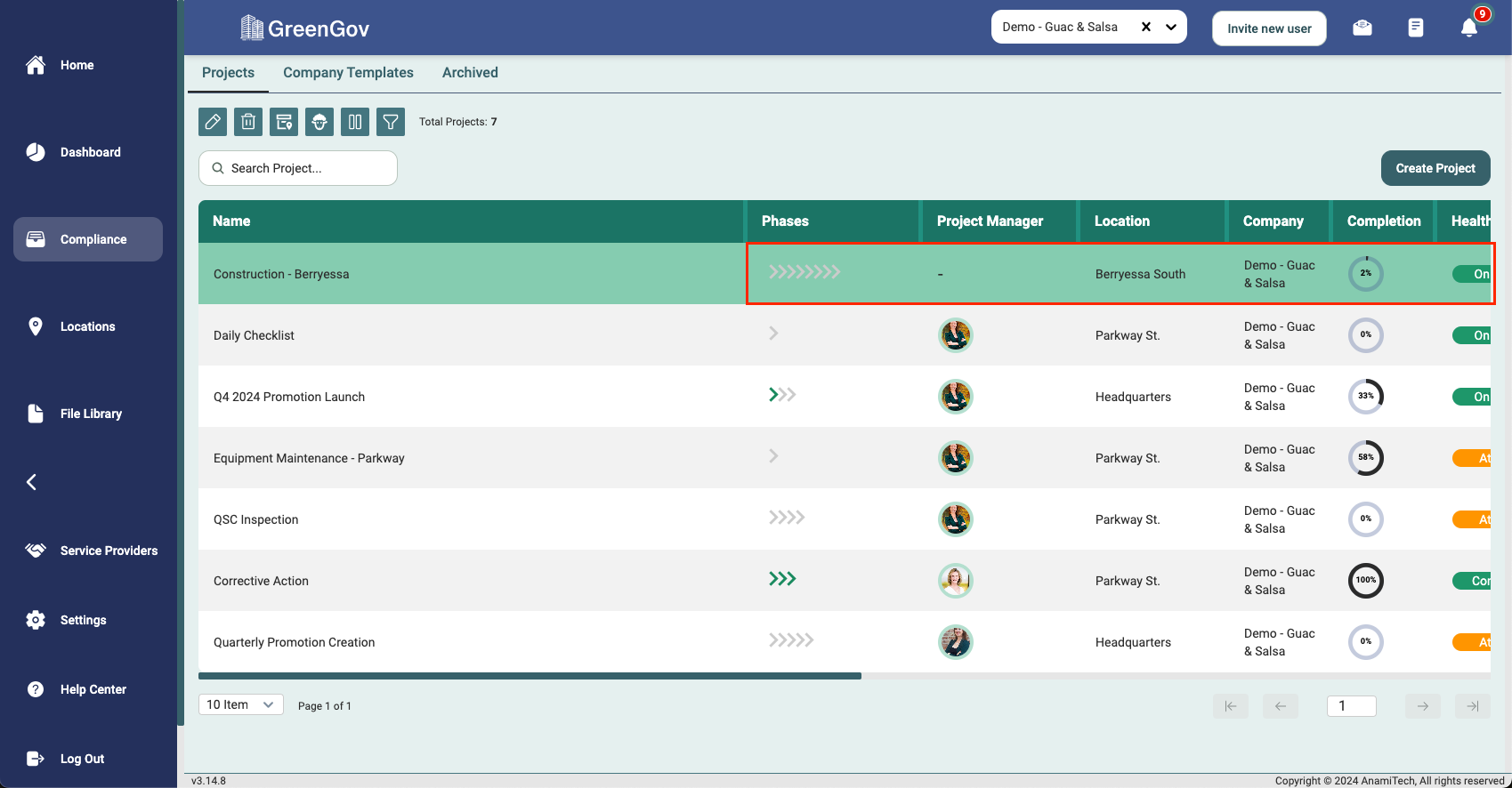Click the 33% completion ring
The image size is (1512, 788).
point(1366,397)
